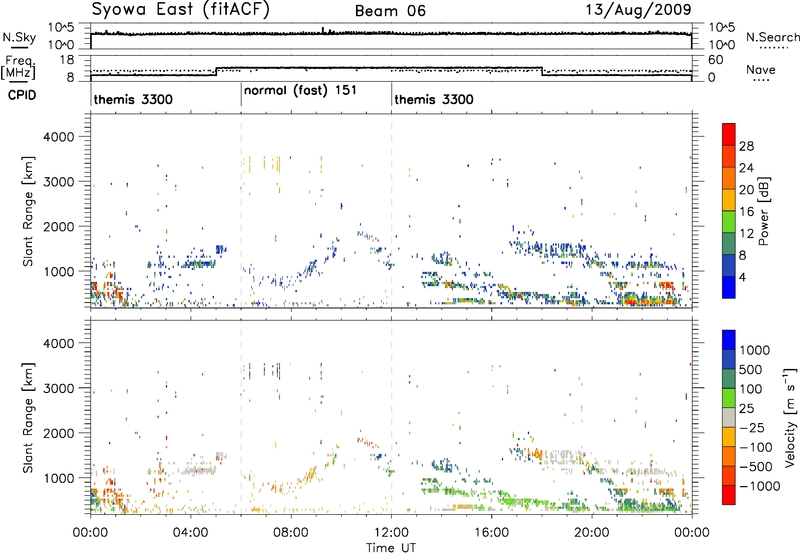Viewport: 800px width, 554px height.
Task: Click the 'Freq. [MHz]' axis label
Action: point(20,68)
